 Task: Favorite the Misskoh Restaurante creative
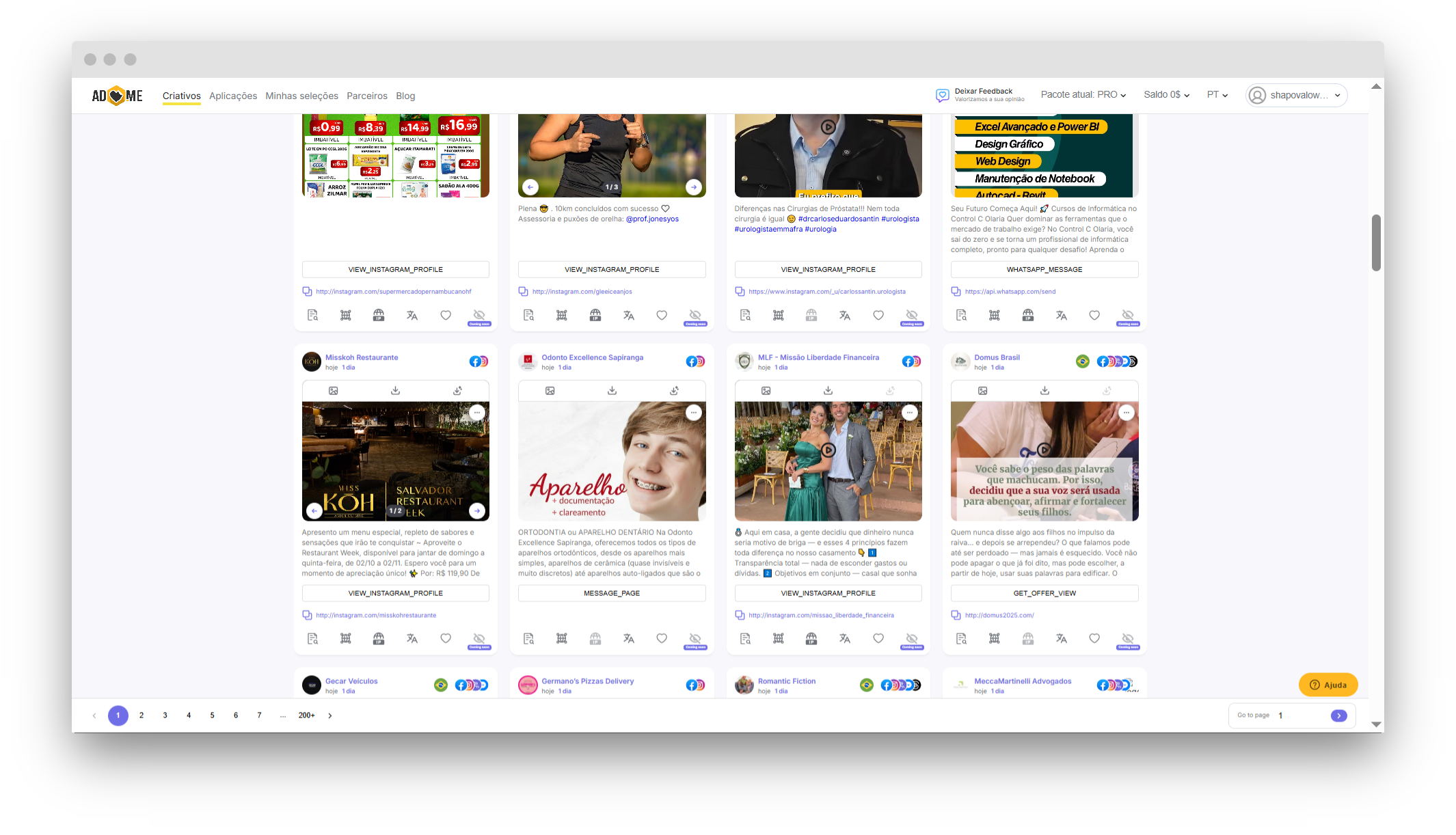coord(446,639)
